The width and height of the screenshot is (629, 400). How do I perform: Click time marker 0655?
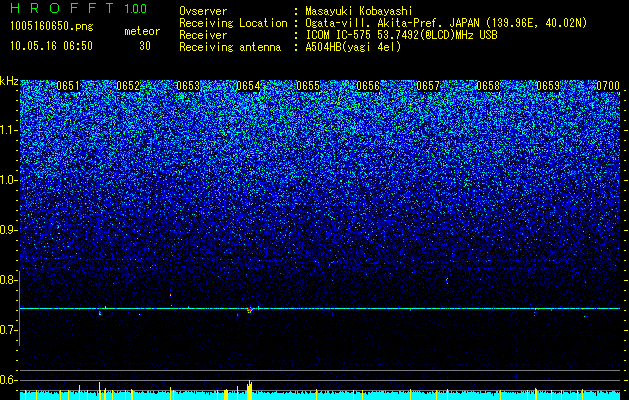click(308, 86)
